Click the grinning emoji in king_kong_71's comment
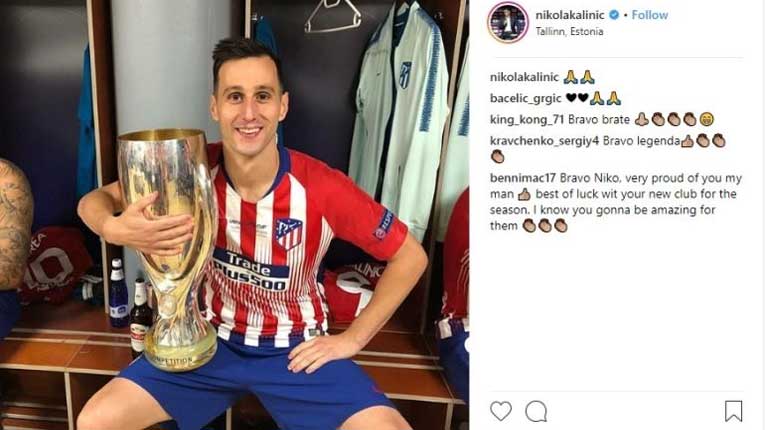This screenshot has width=765, height=430. coord(706,119)
